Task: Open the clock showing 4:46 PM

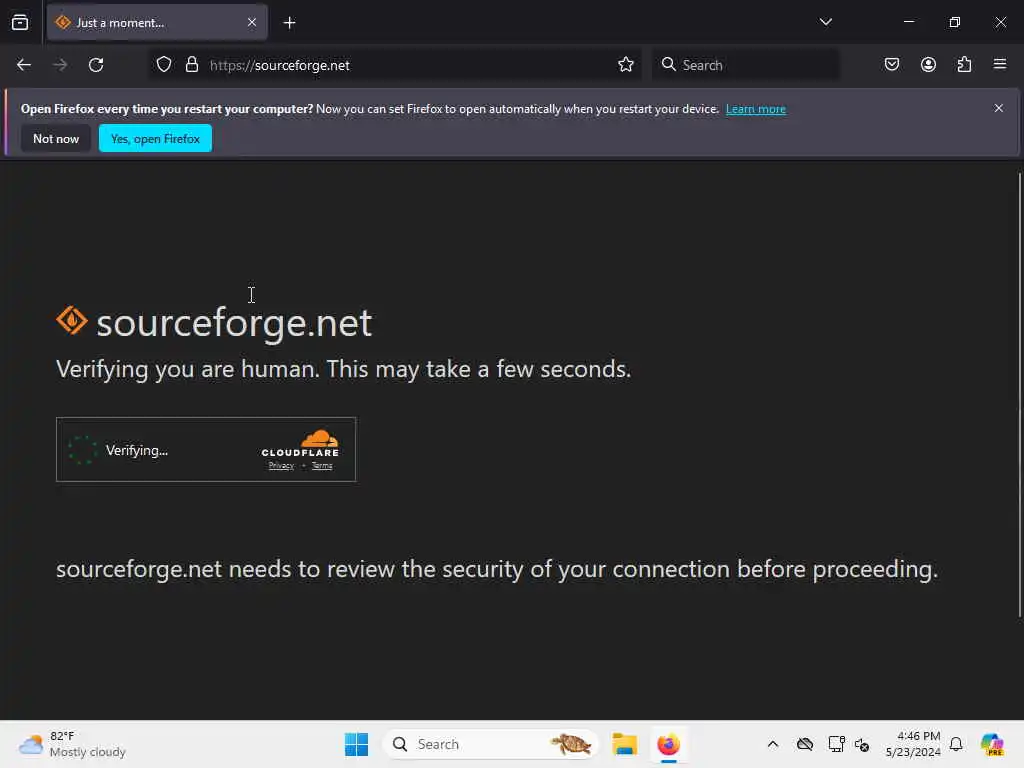Action: (913, 744)
